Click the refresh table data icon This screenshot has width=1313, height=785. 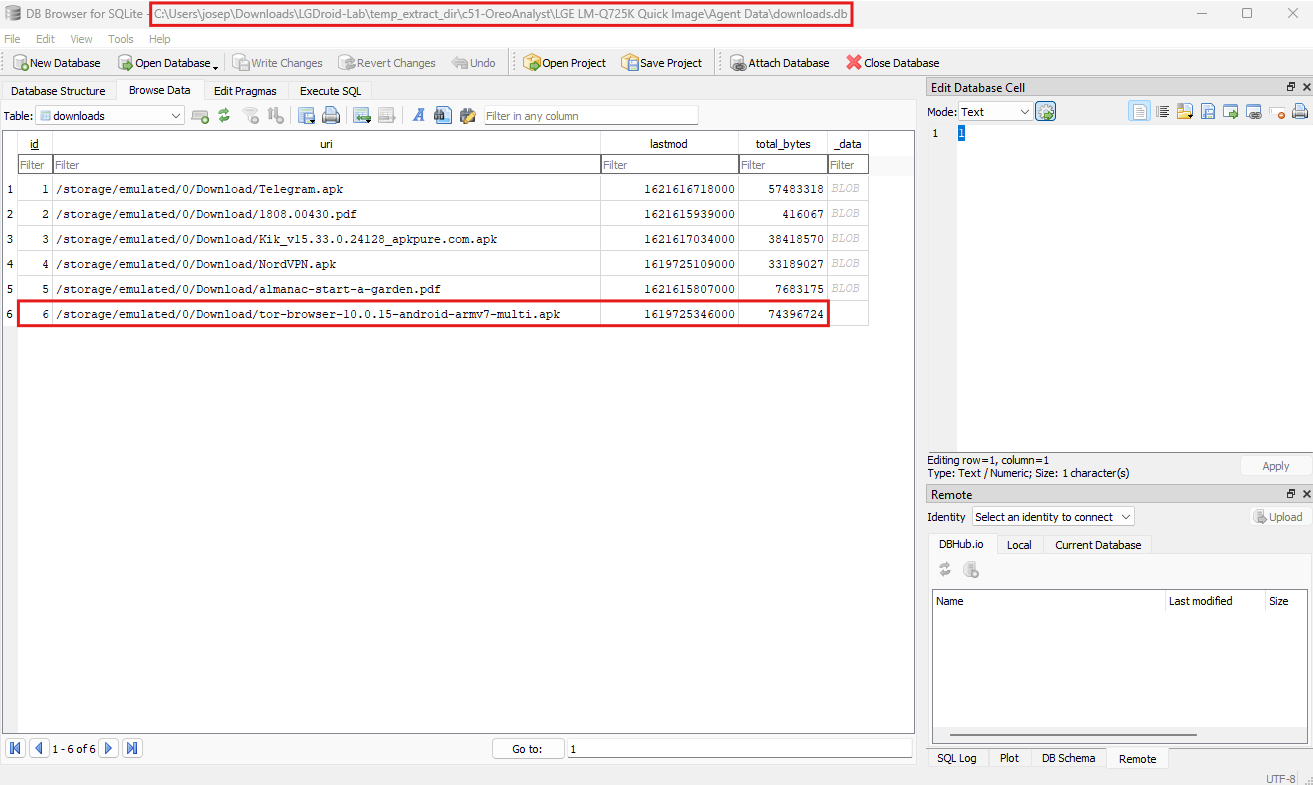[x=224, y=116]
